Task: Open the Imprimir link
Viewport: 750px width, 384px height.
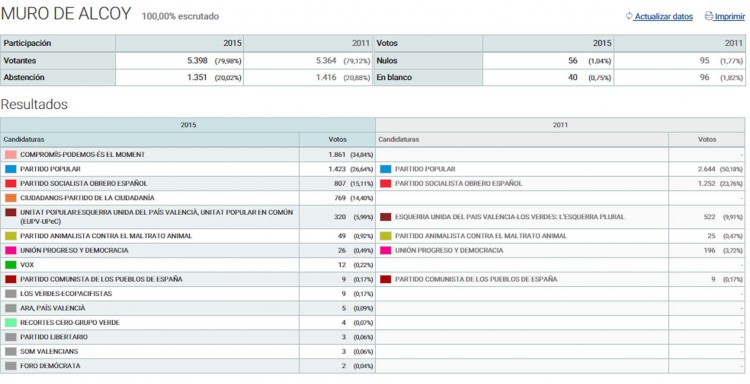Action: point(729,16)
